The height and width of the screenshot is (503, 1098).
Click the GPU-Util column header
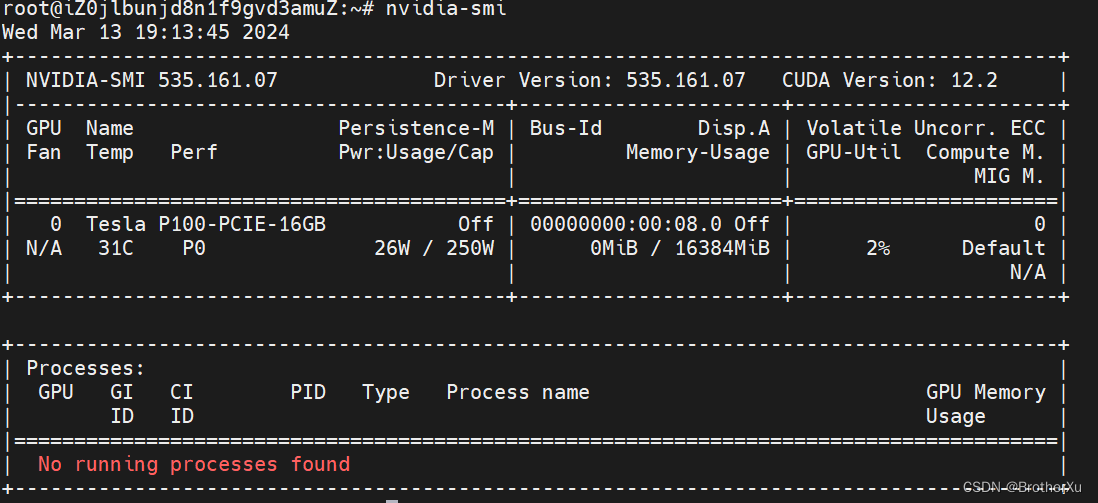(854, 152)
